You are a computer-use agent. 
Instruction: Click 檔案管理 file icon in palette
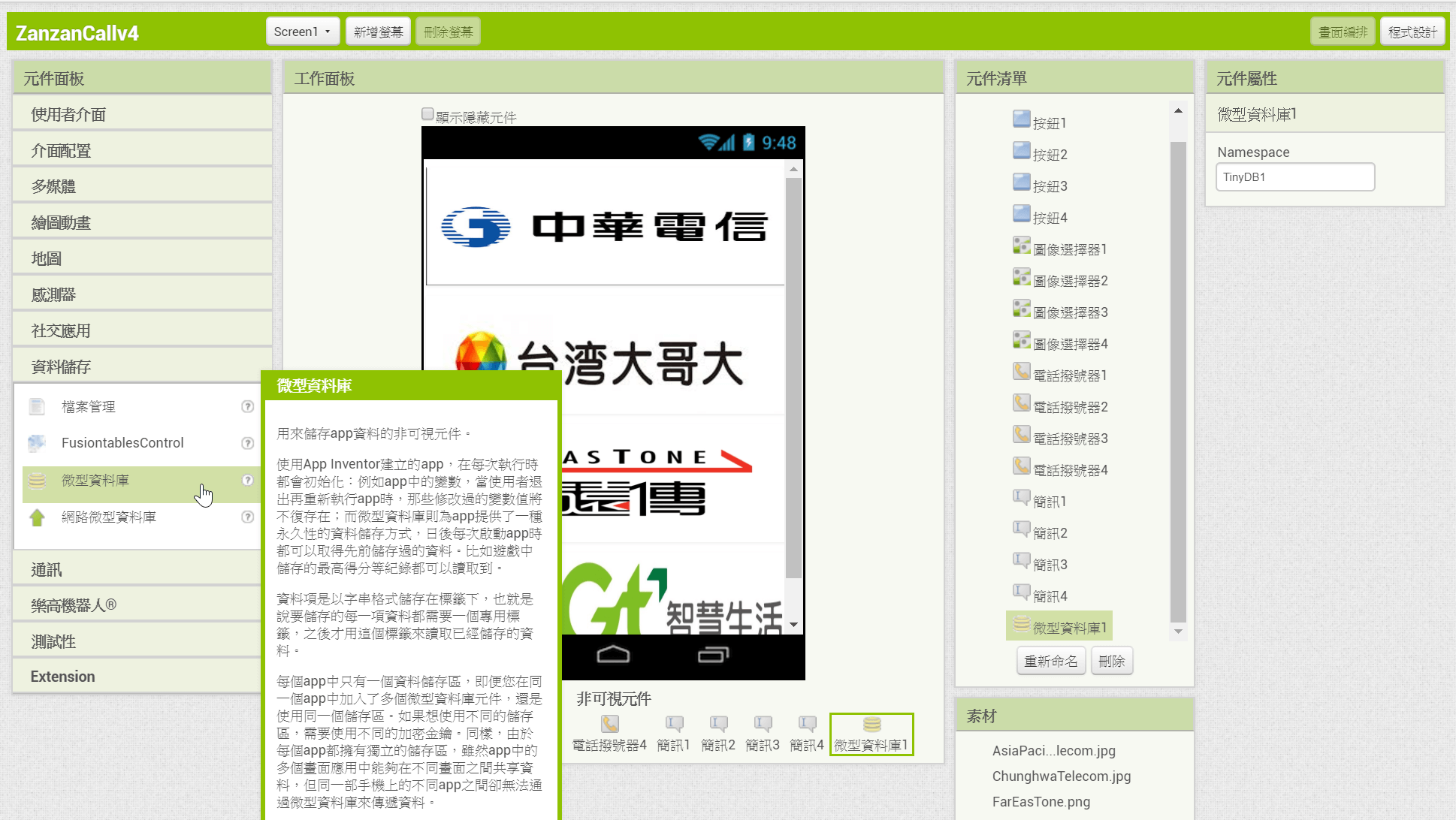point(37,406)
